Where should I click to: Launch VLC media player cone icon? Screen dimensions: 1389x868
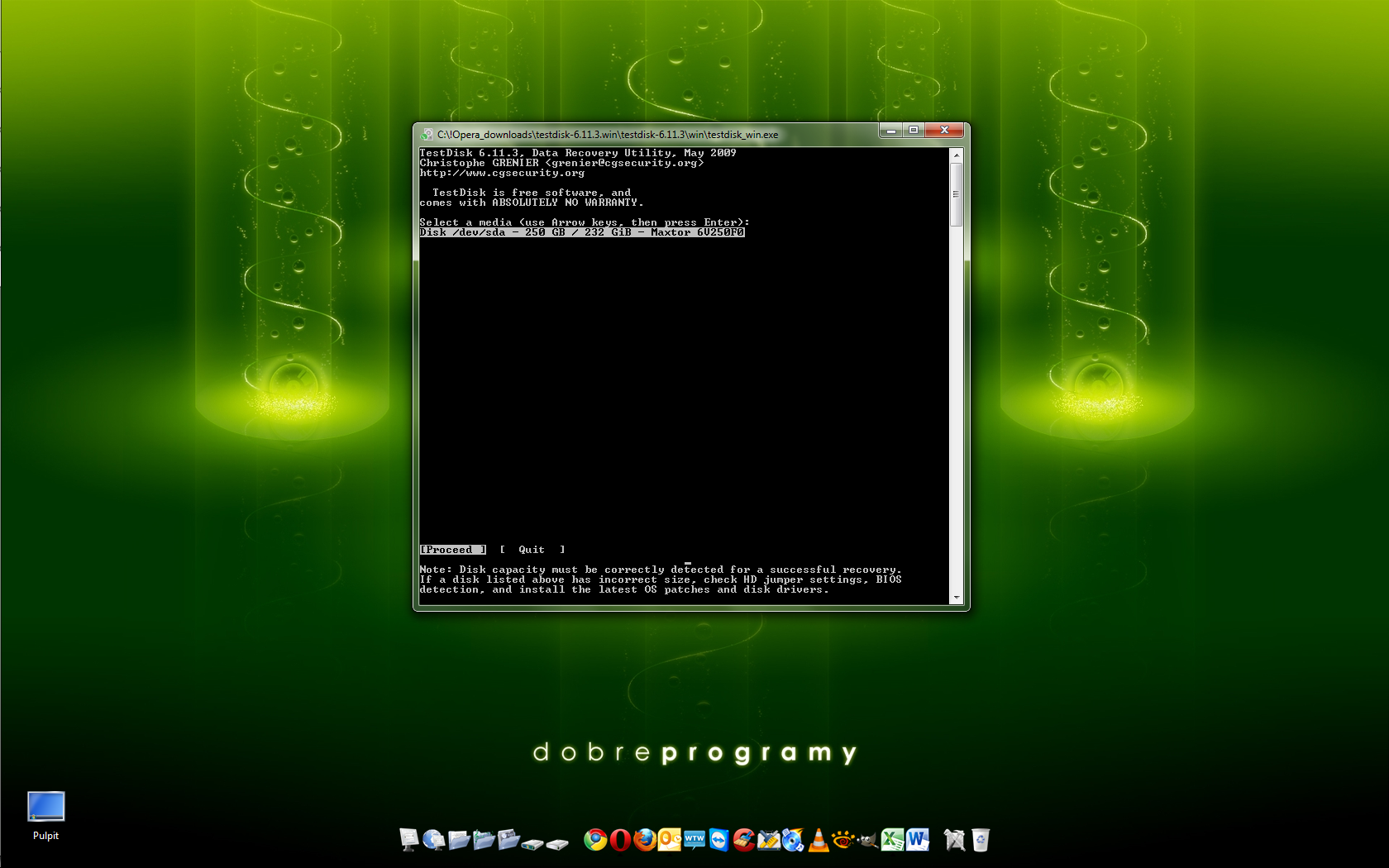coord(819,840)
